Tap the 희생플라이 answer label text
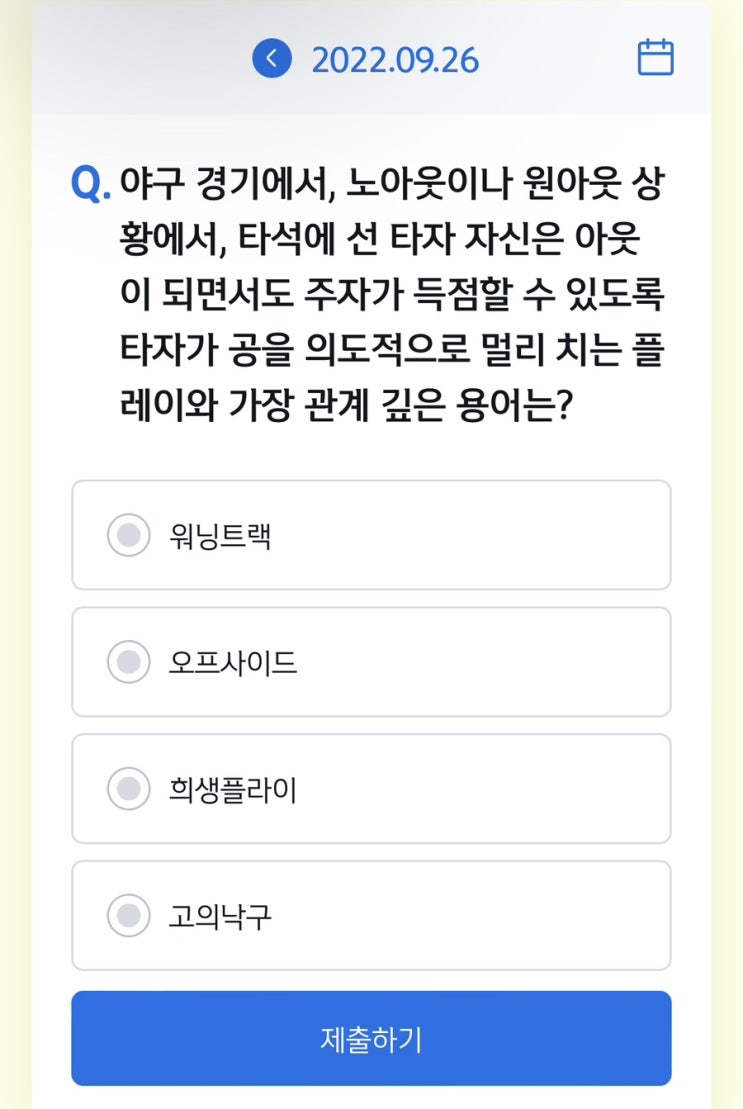 click(x=233, y=790)
